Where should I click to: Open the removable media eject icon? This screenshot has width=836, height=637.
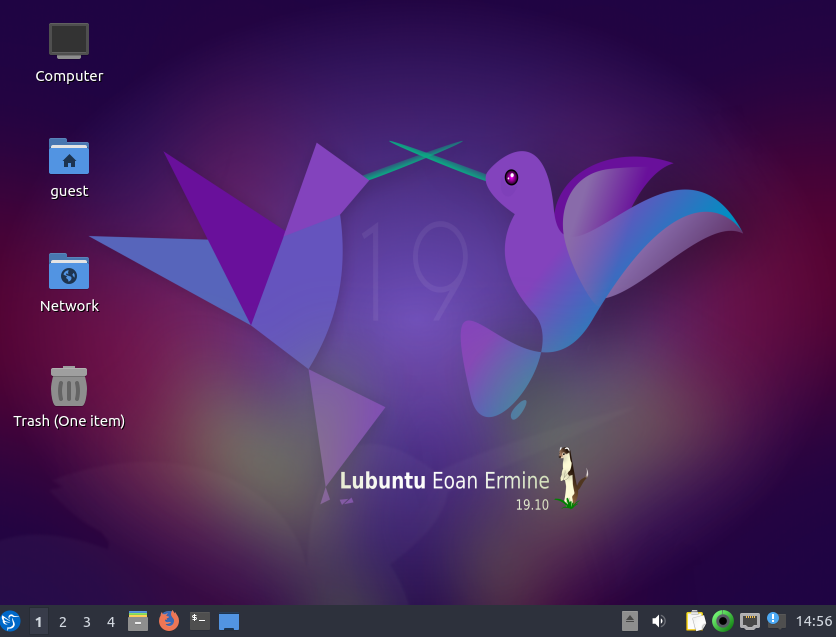coord(630,621)
